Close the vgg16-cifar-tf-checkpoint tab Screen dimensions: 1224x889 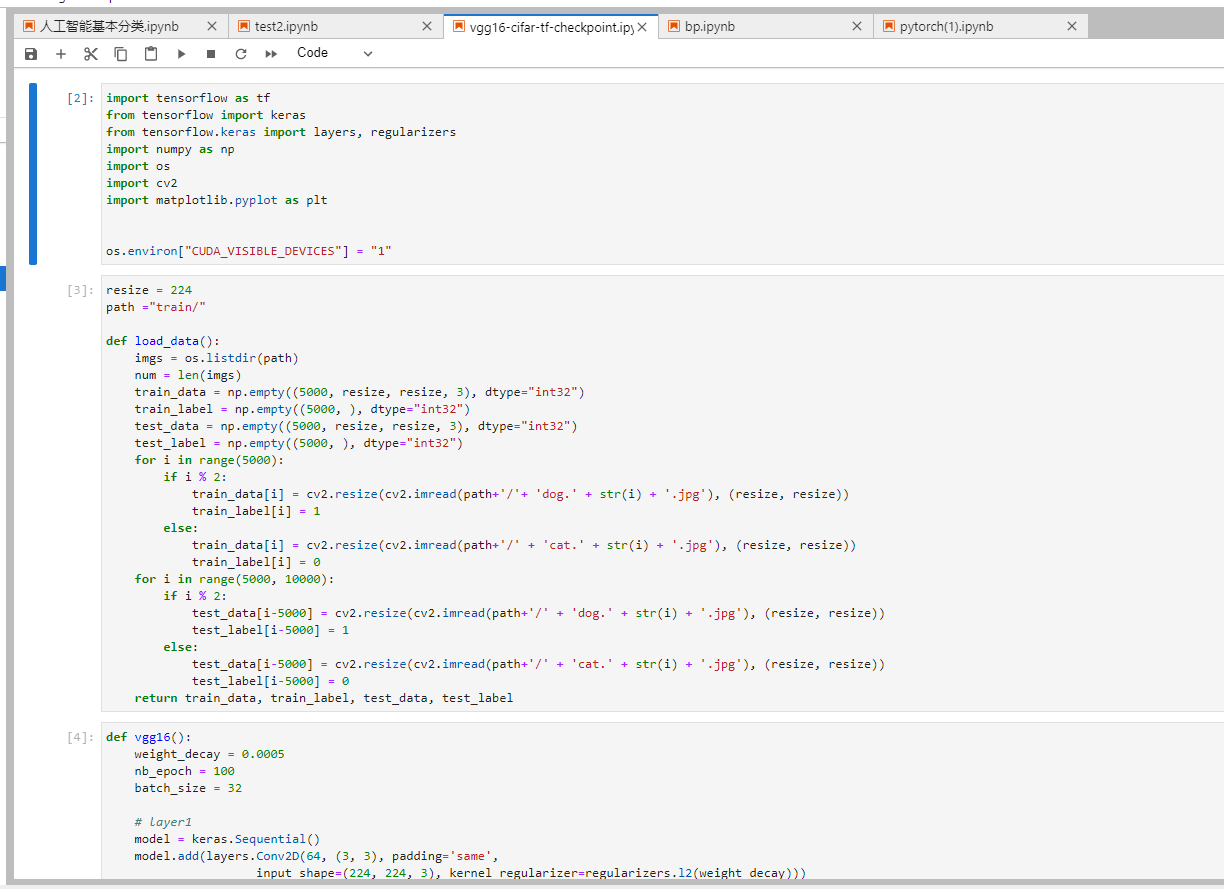coord(642,27)
